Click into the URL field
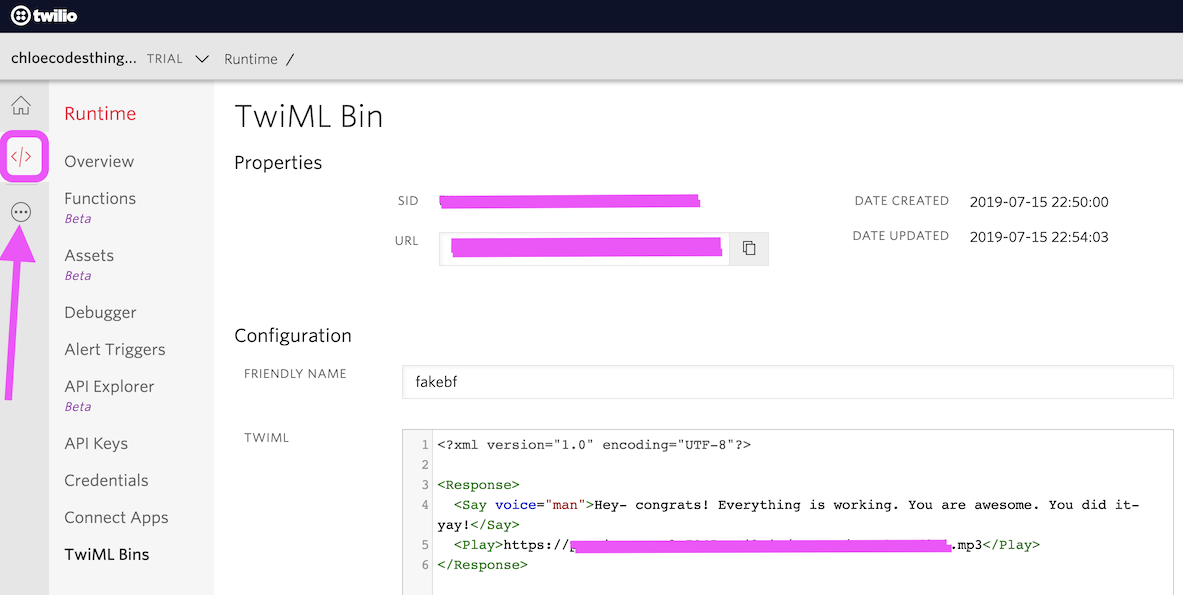 pyautogui.click(x=585, y=248)
